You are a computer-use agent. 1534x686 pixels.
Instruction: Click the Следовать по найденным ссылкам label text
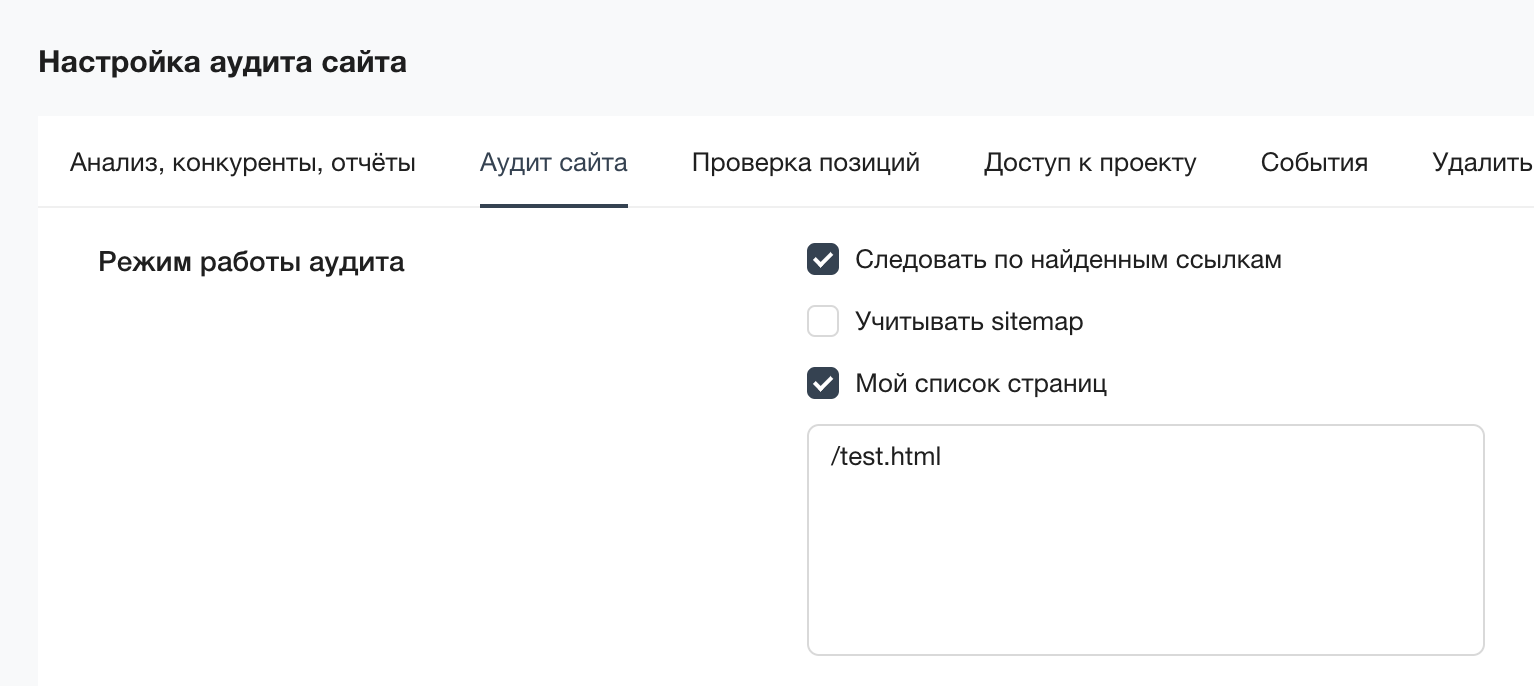click(1069, 260)
